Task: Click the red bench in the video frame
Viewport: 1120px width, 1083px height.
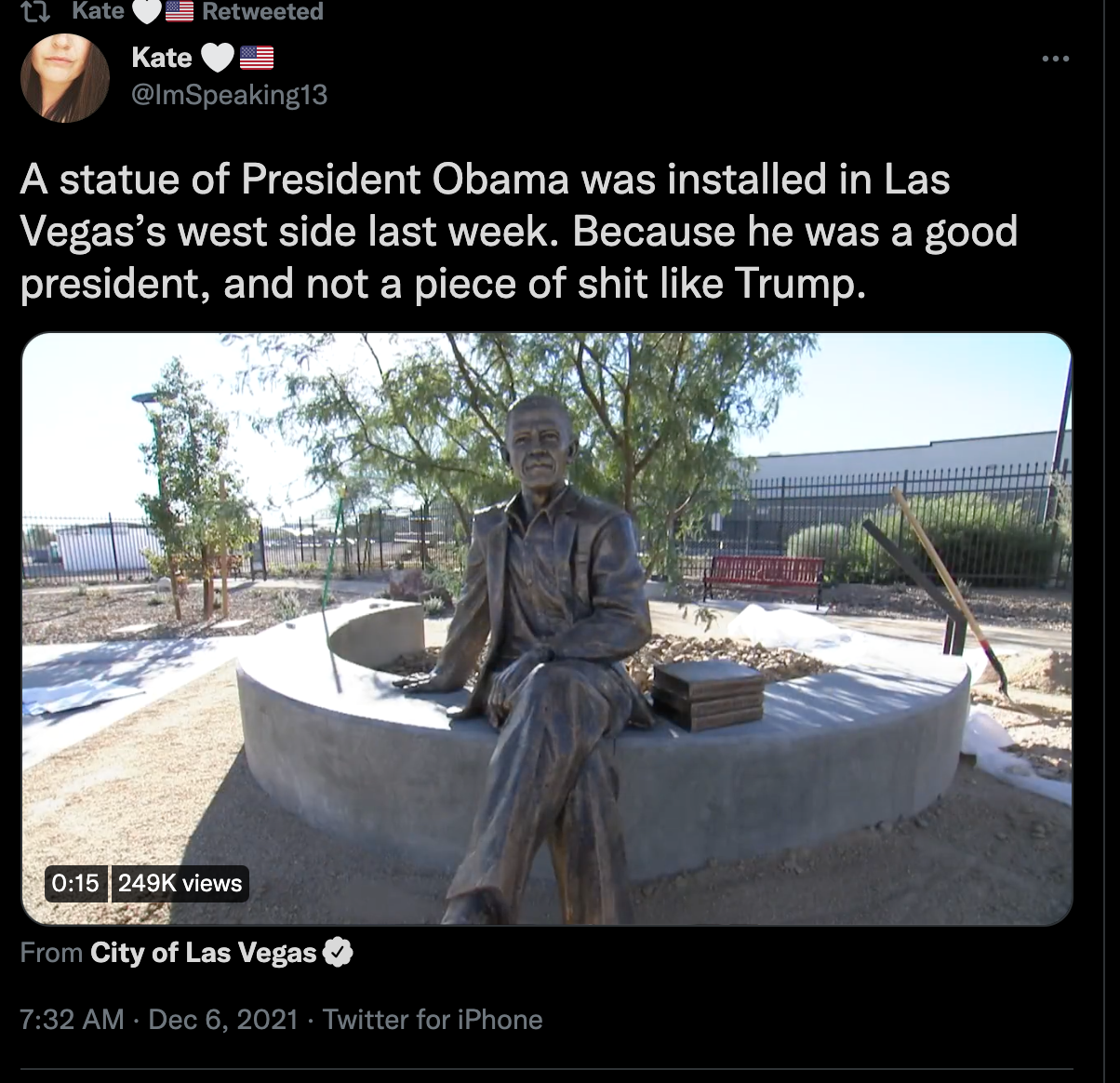Action: pyautogui.click(x=764, y=577)
